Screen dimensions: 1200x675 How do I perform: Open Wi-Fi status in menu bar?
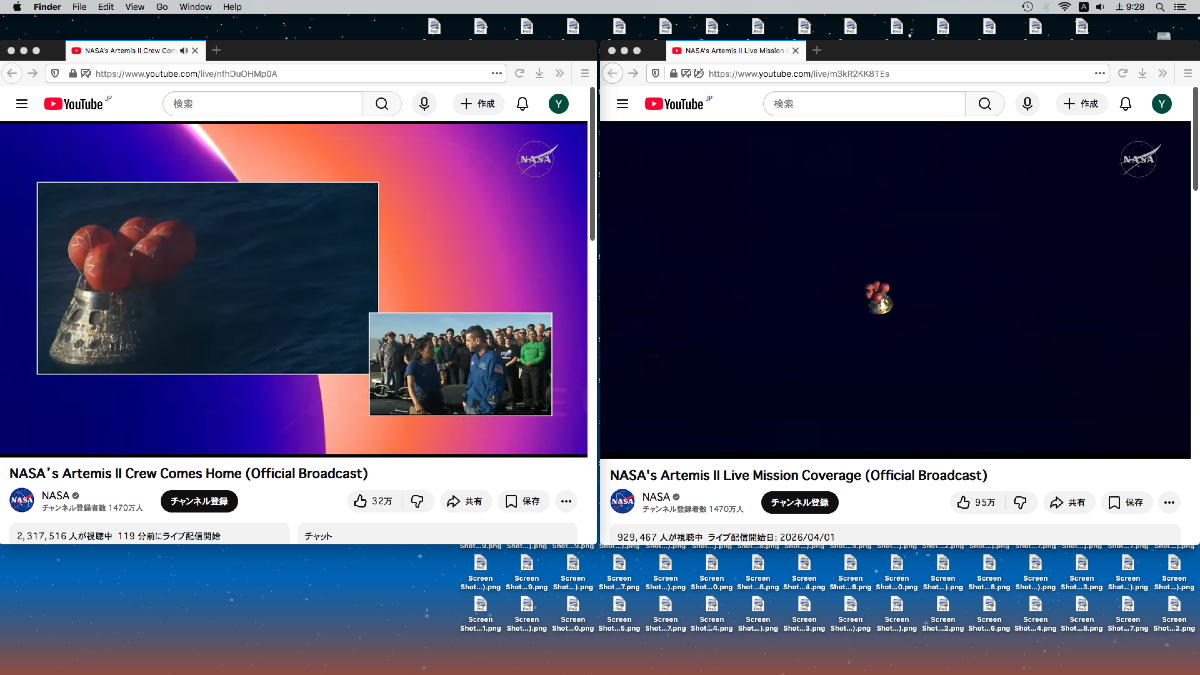(1064, 7)
